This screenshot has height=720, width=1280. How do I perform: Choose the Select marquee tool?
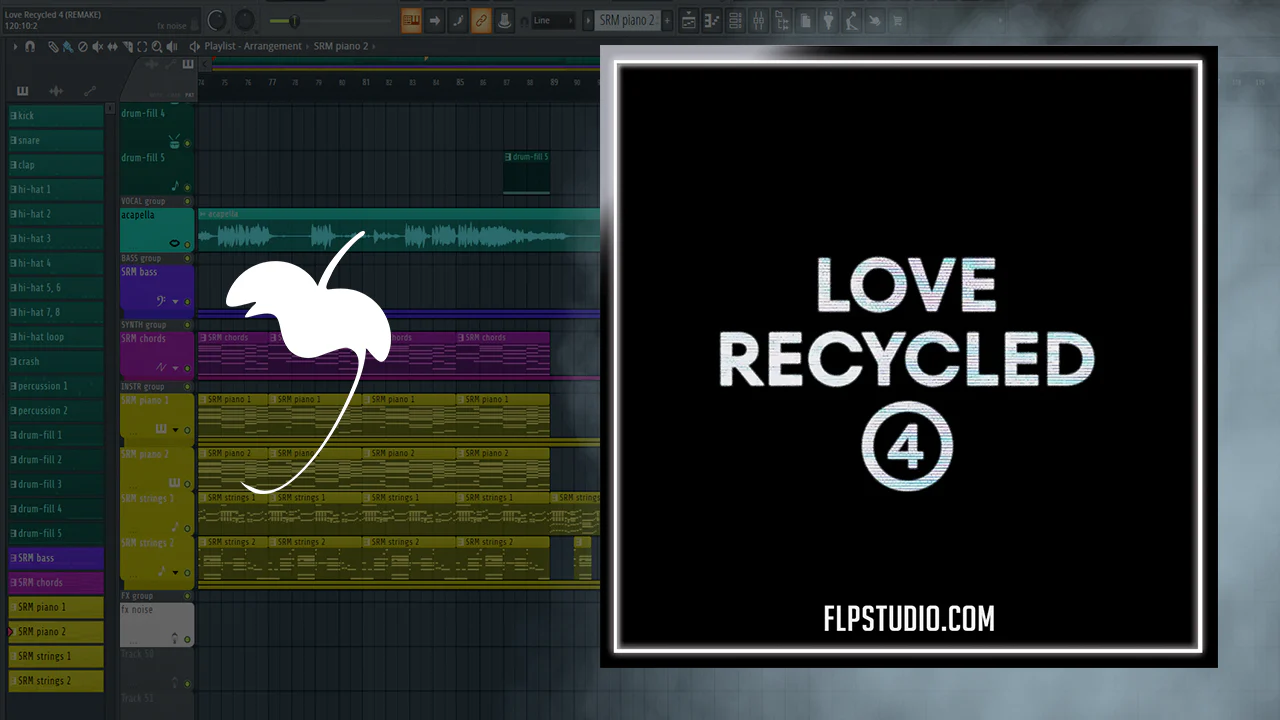pos(143,46)
